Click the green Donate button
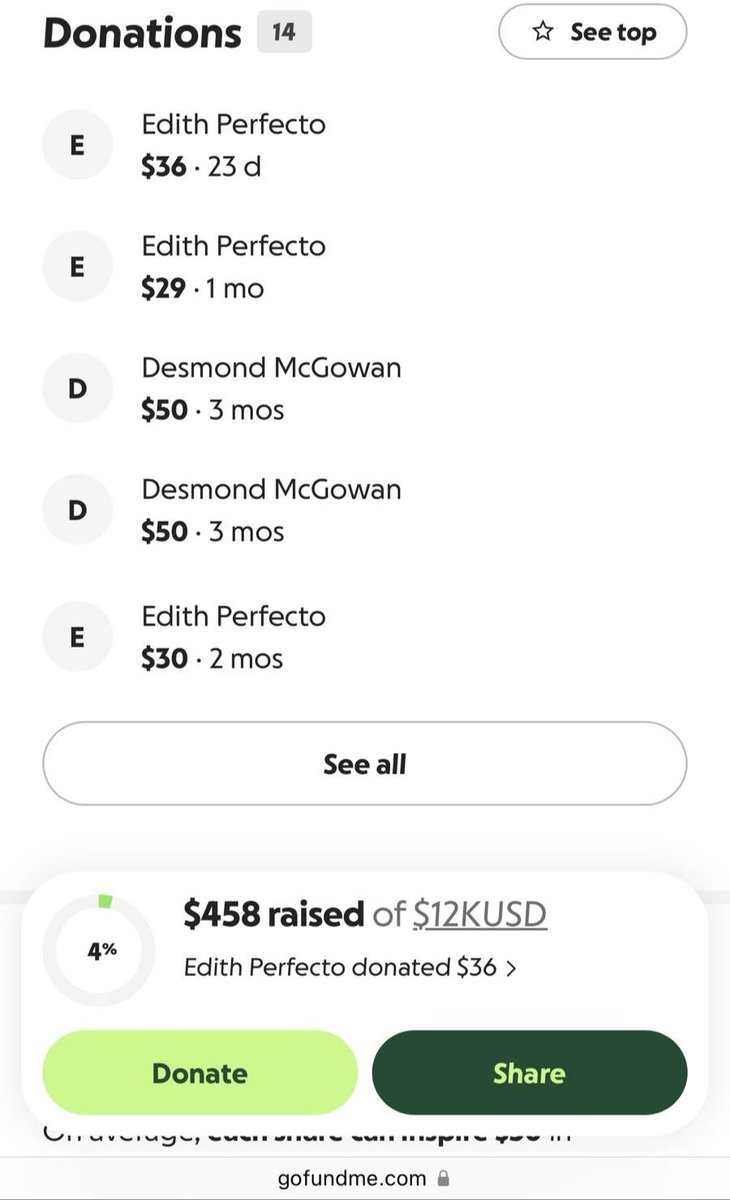 pyautogui.click(x=199, y=1073)
